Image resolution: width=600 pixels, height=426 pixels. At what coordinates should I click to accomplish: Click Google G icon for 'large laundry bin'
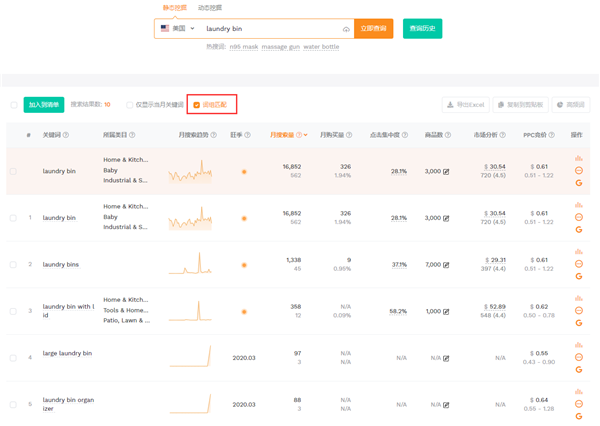tap(578, 370)
